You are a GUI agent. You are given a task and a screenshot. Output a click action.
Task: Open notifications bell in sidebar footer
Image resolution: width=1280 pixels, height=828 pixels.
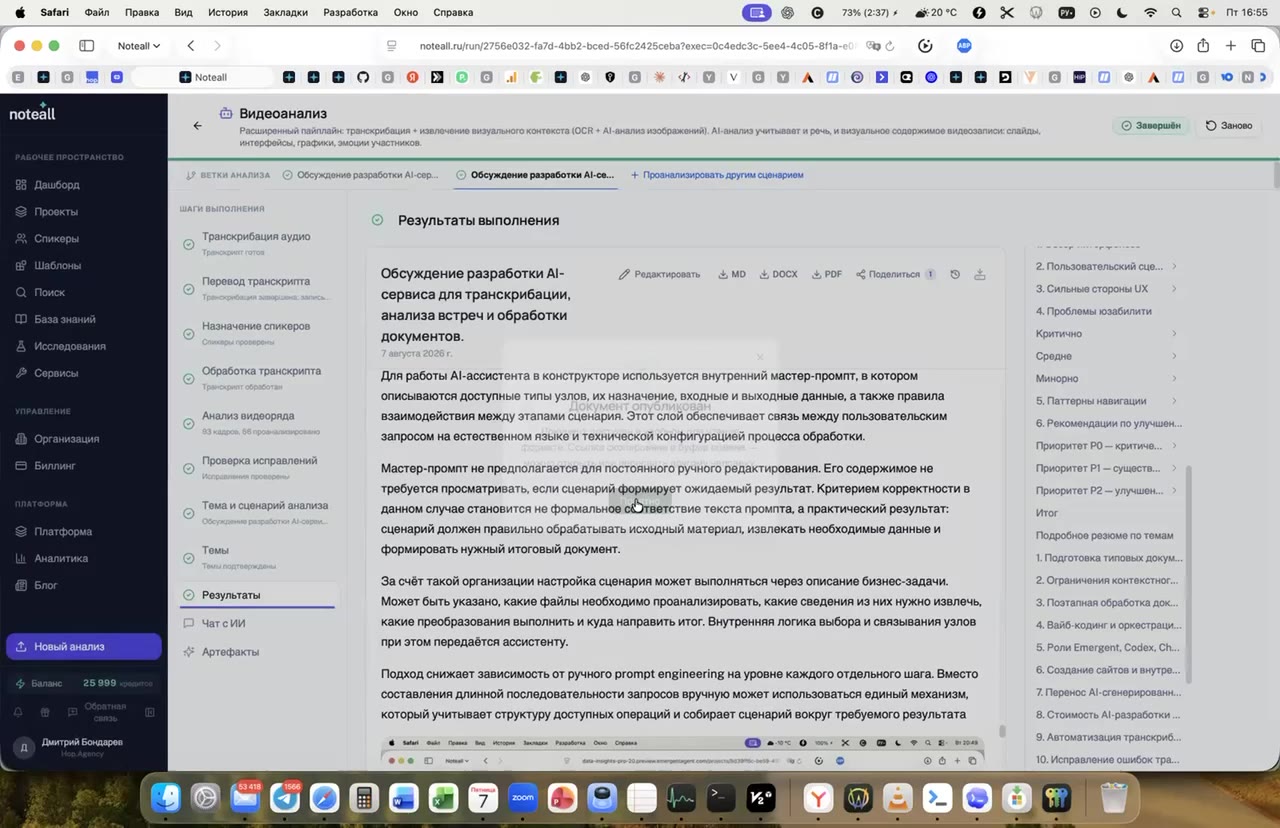18,713
